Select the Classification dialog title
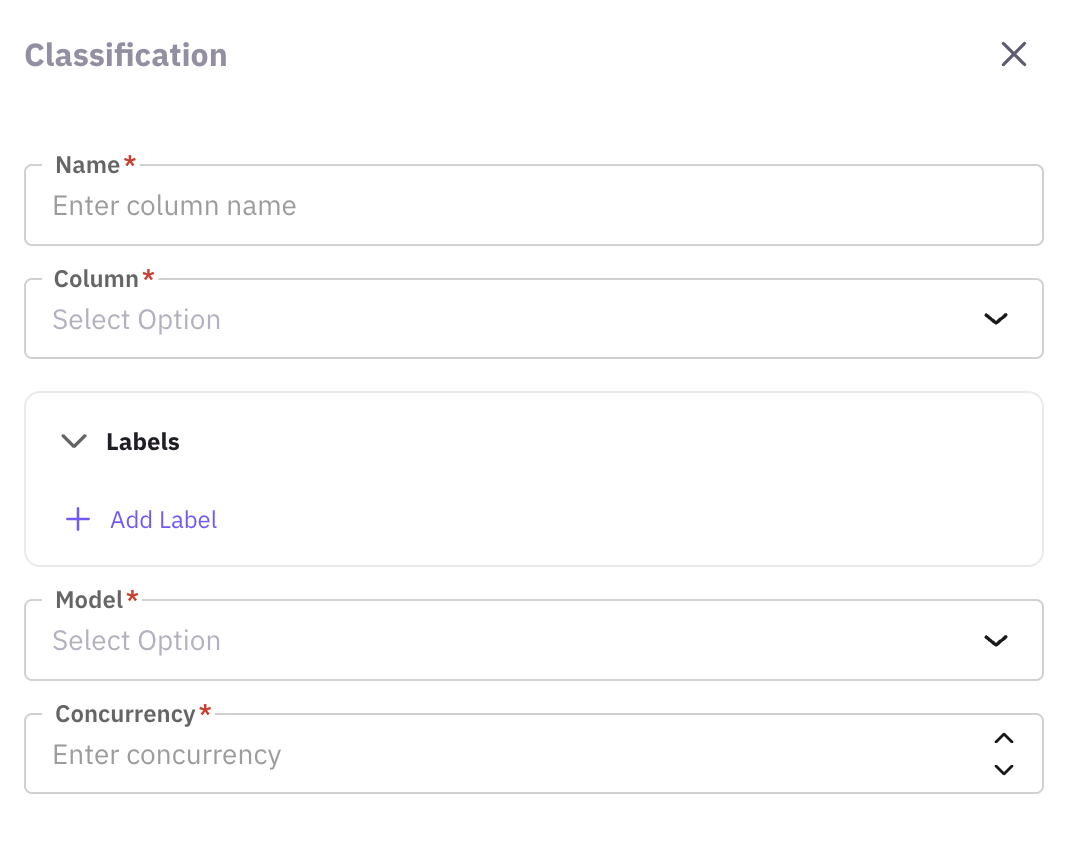This screenshot has height=842, width=1070. click(125, 55)
